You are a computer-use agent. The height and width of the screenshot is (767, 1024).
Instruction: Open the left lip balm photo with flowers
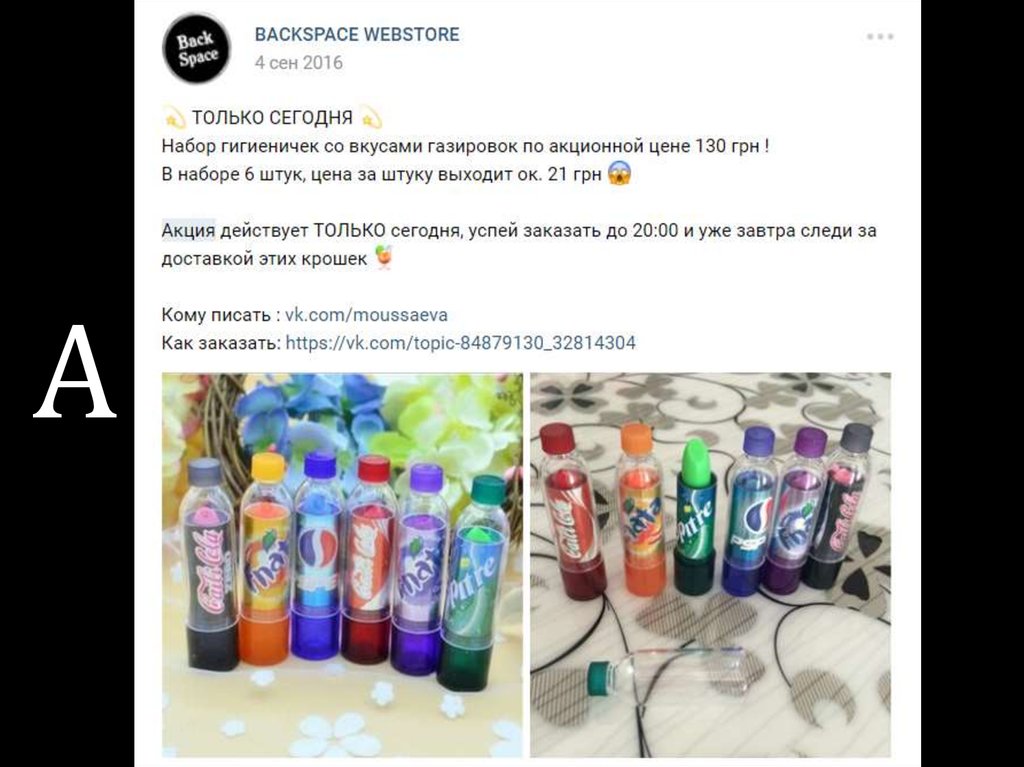(x=342, y=565)
